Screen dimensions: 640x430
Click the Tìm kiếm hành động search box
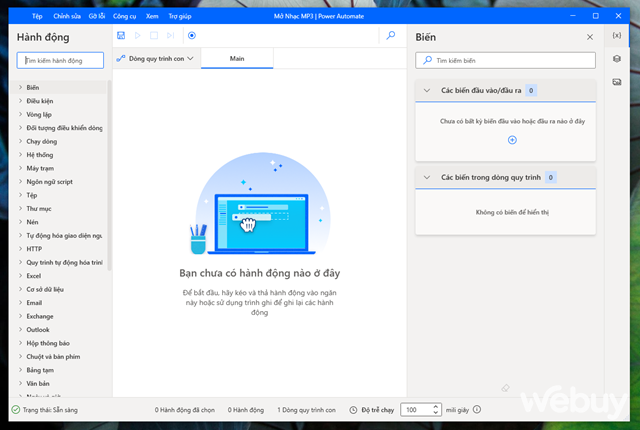[x=62, y=61]
